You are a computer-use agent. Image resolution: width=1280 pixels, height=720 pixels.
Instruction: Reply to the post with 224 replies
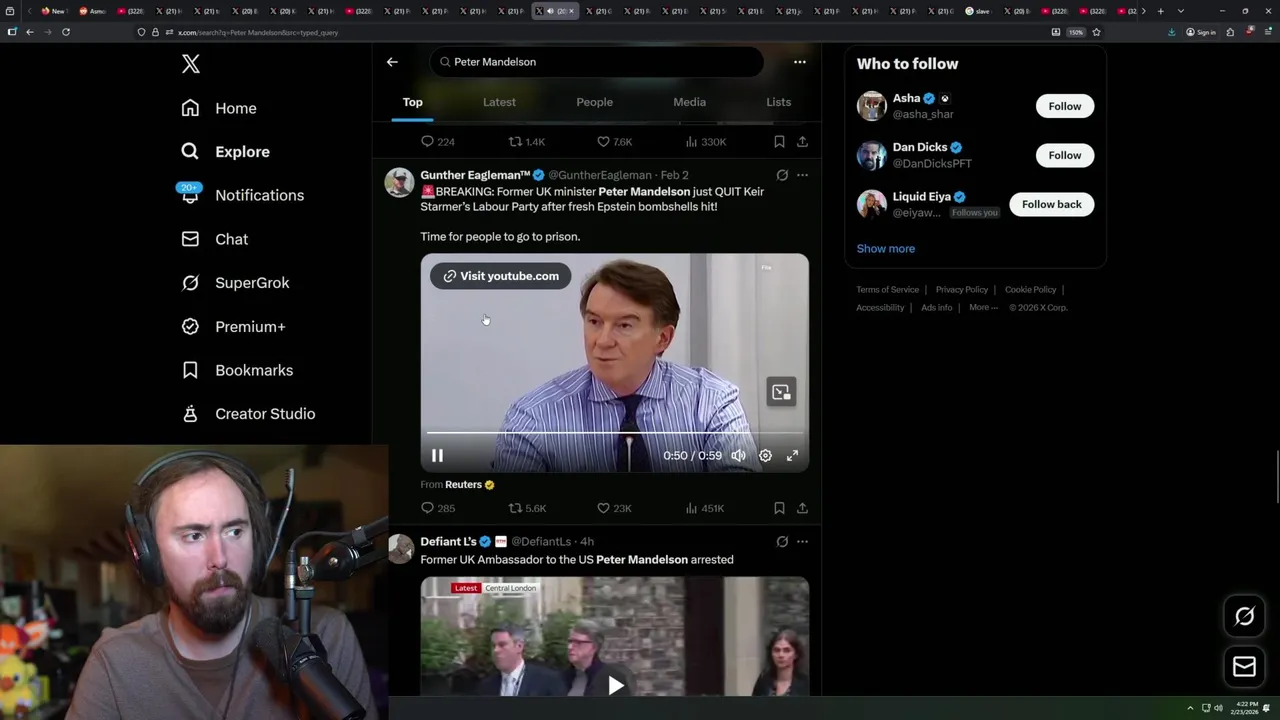[x=437, y=142]
